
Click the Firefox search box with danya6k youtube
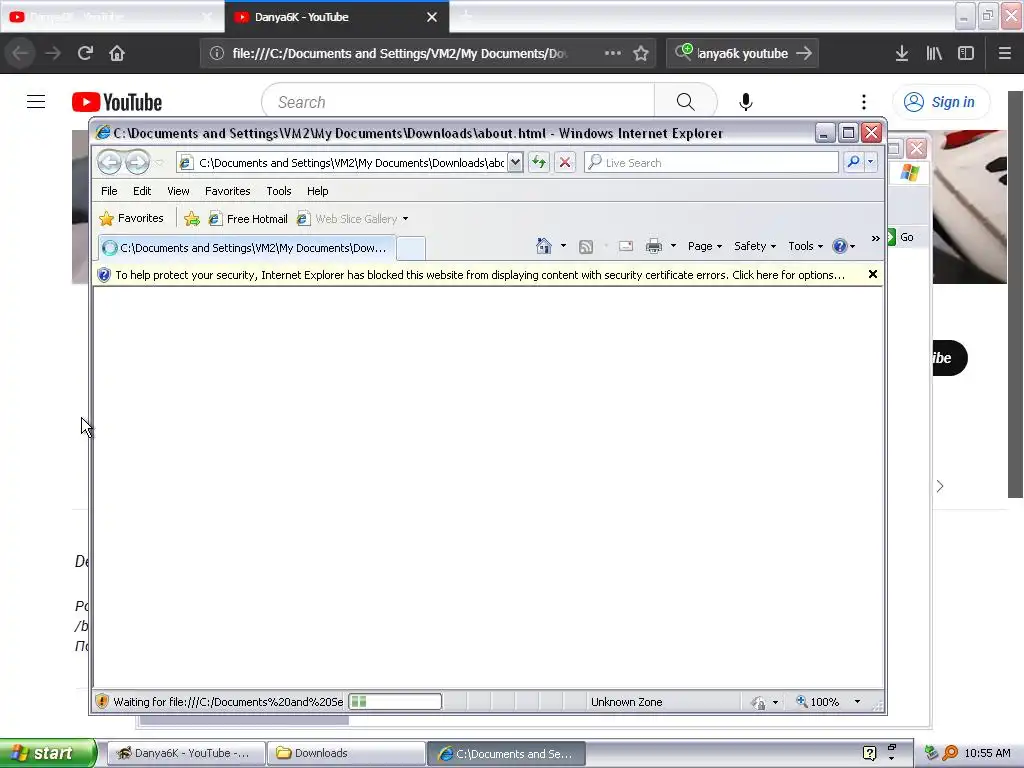tap(743, 54)
